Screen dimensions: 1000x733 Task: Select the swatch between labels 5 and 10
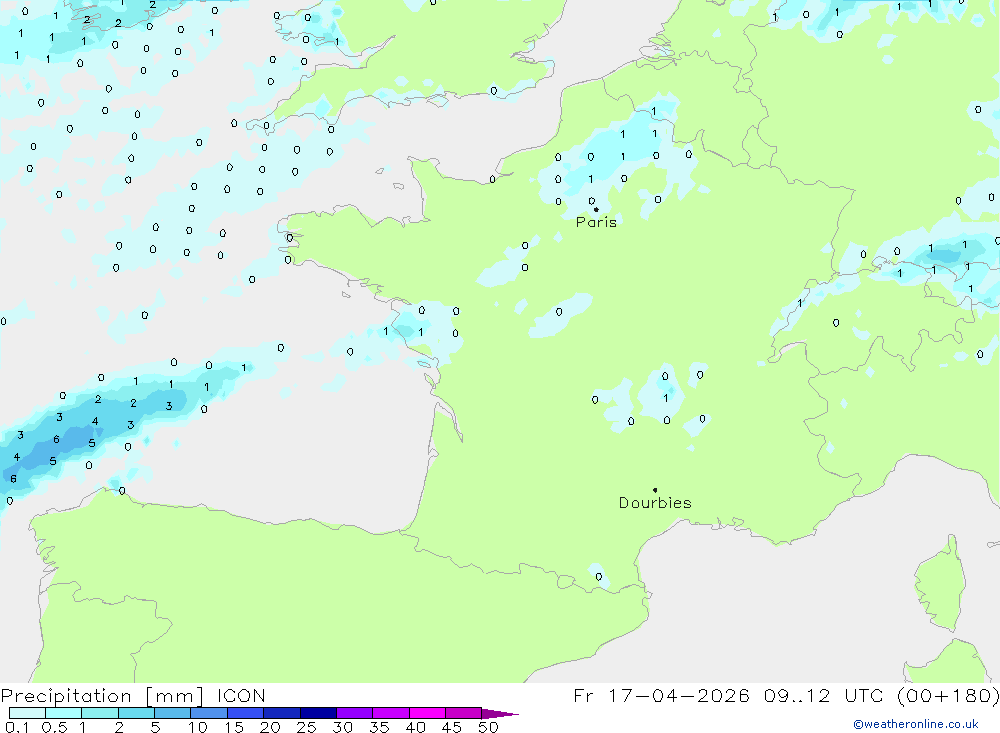pos(172,713)
